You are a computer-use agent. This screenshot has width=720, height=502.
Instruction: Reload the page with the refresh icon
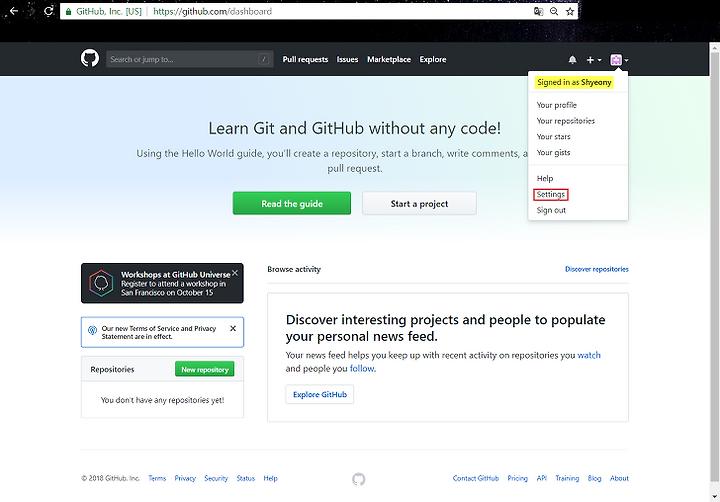(49, 11)
